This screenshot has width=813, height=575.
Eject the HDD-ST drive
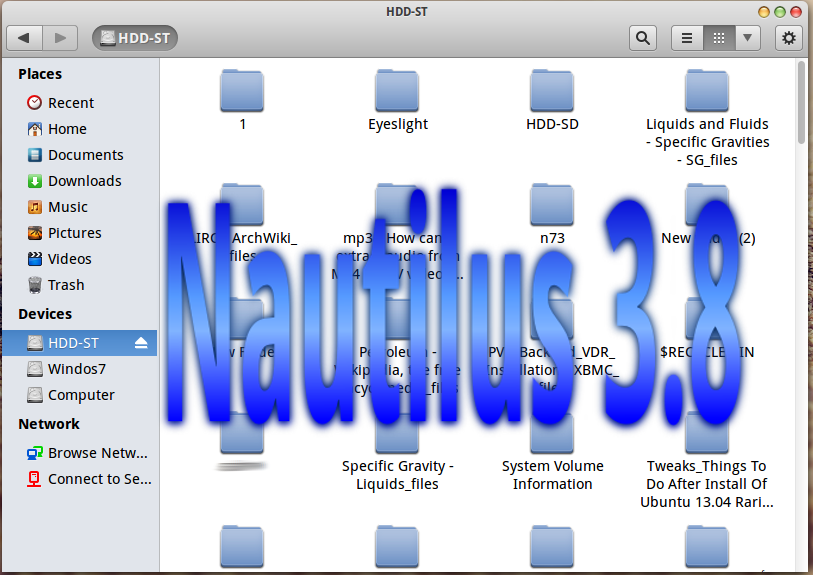coord(141,343)
